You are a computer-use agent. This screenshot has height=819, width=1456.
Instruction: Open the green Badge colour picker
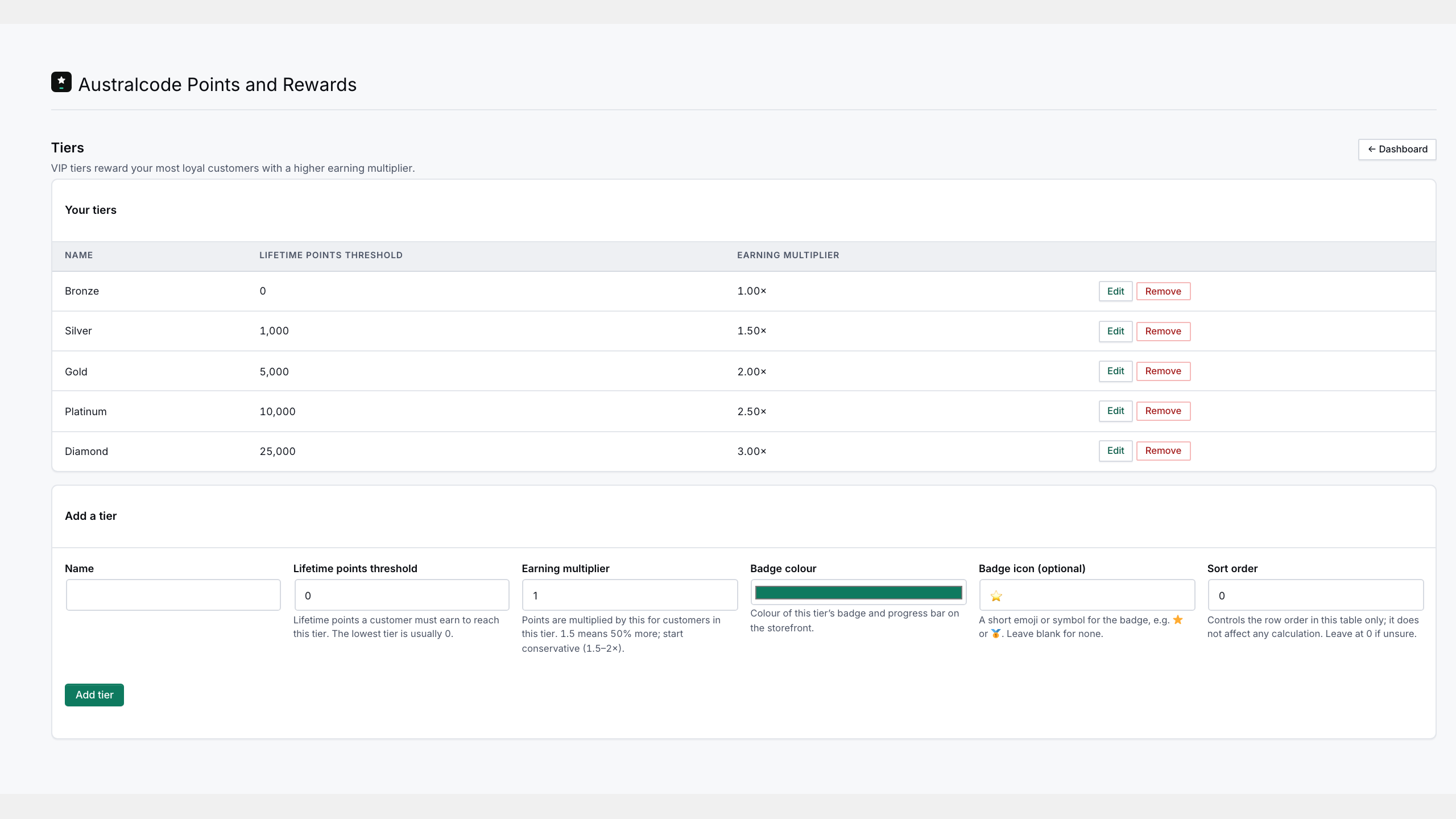pyautogui.click(x=858, y=593)
